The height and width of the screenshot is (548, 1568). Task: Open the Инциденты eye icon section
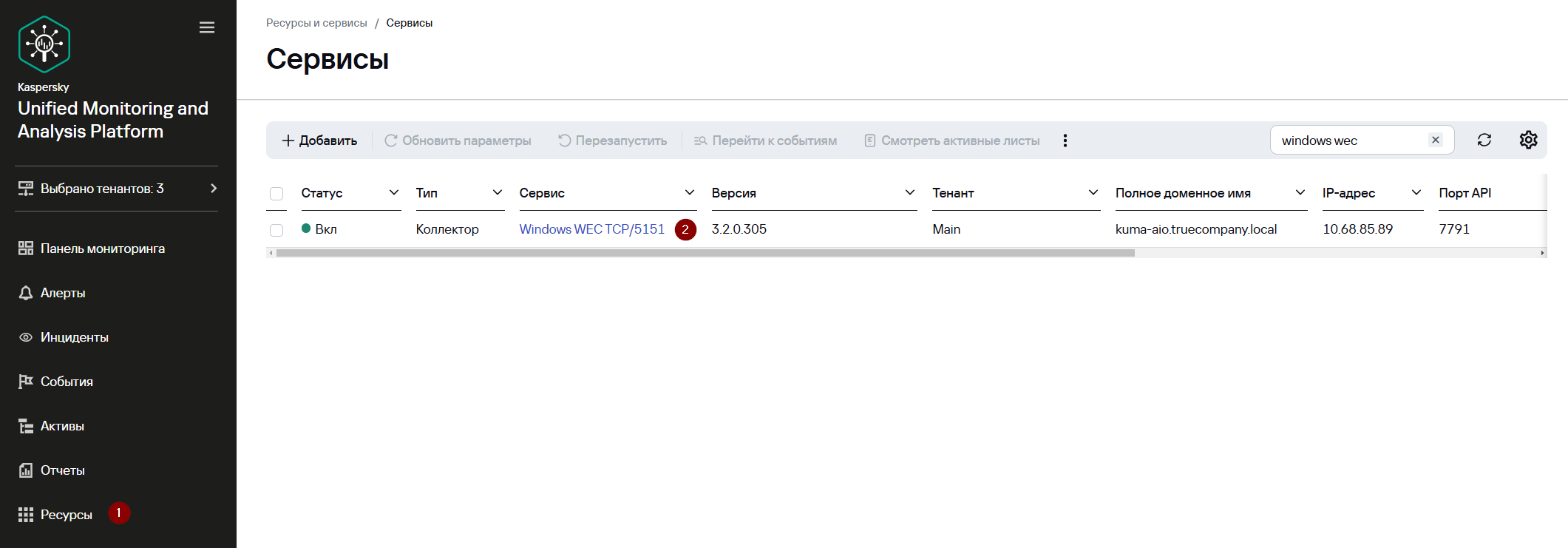[x=64, y=337]
